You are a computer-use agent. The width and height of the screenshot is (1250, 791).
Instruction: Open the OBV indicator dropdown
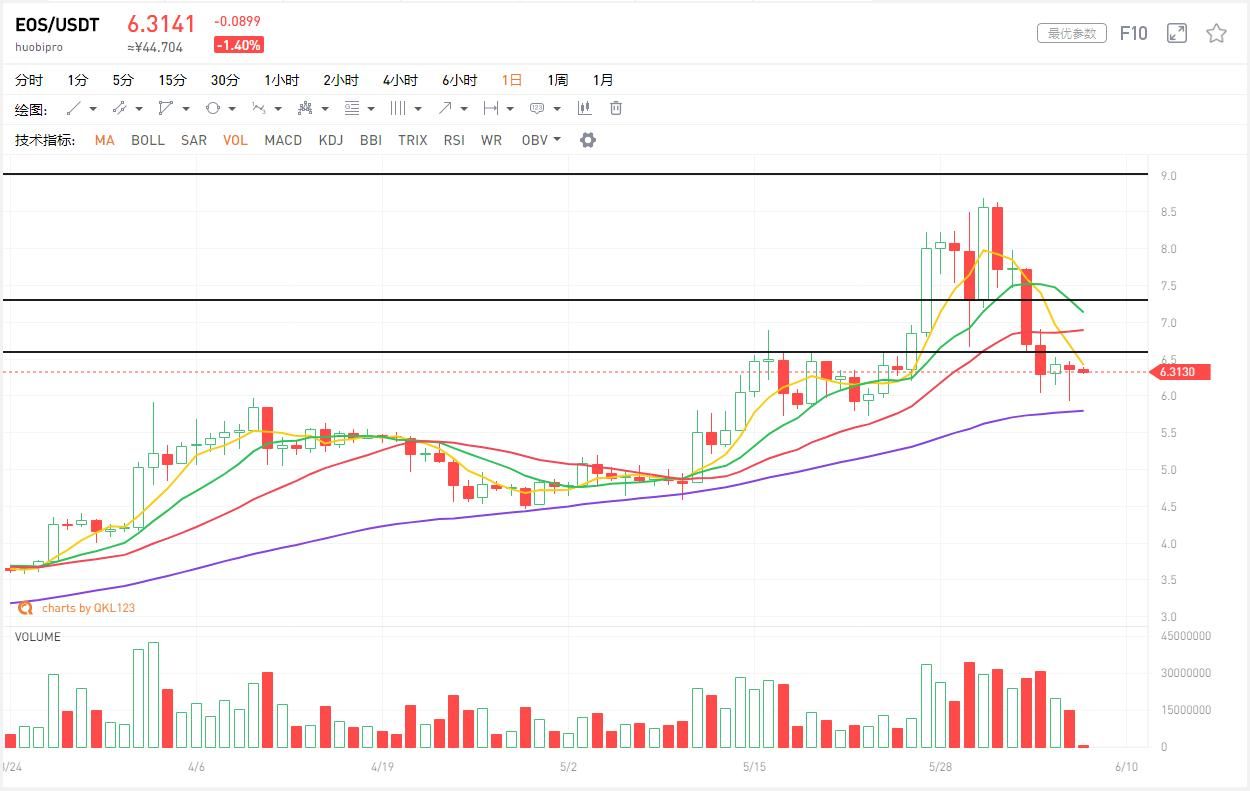(x=541, y=140)
